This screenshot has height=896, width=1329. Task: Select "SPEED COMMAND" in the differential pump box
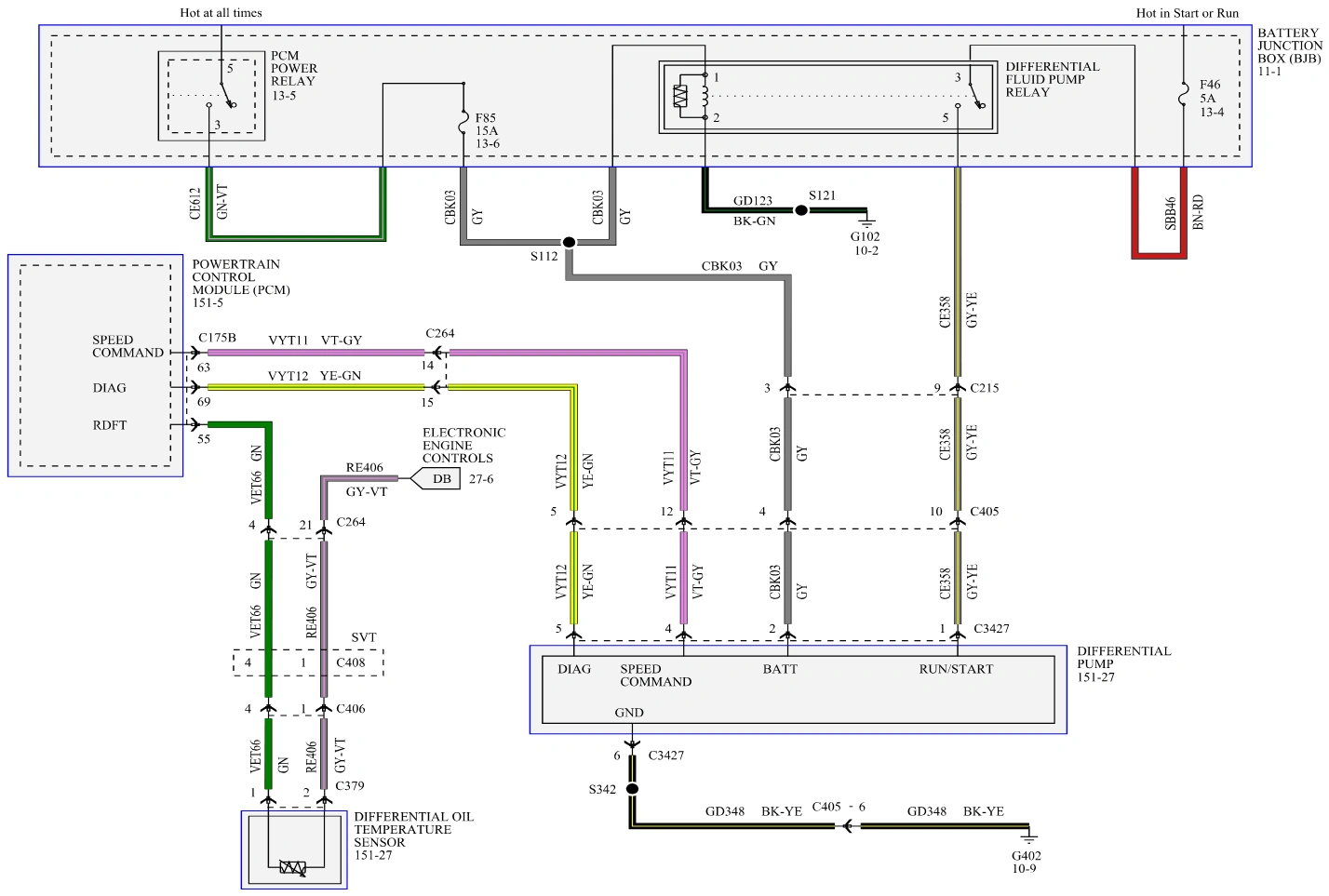[656, 675]
